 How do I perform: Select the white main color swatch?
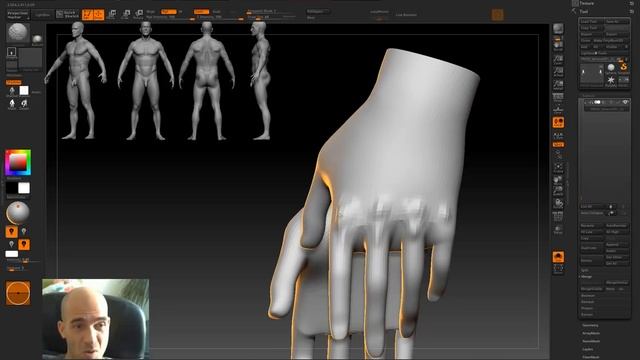tap(24, 188)
